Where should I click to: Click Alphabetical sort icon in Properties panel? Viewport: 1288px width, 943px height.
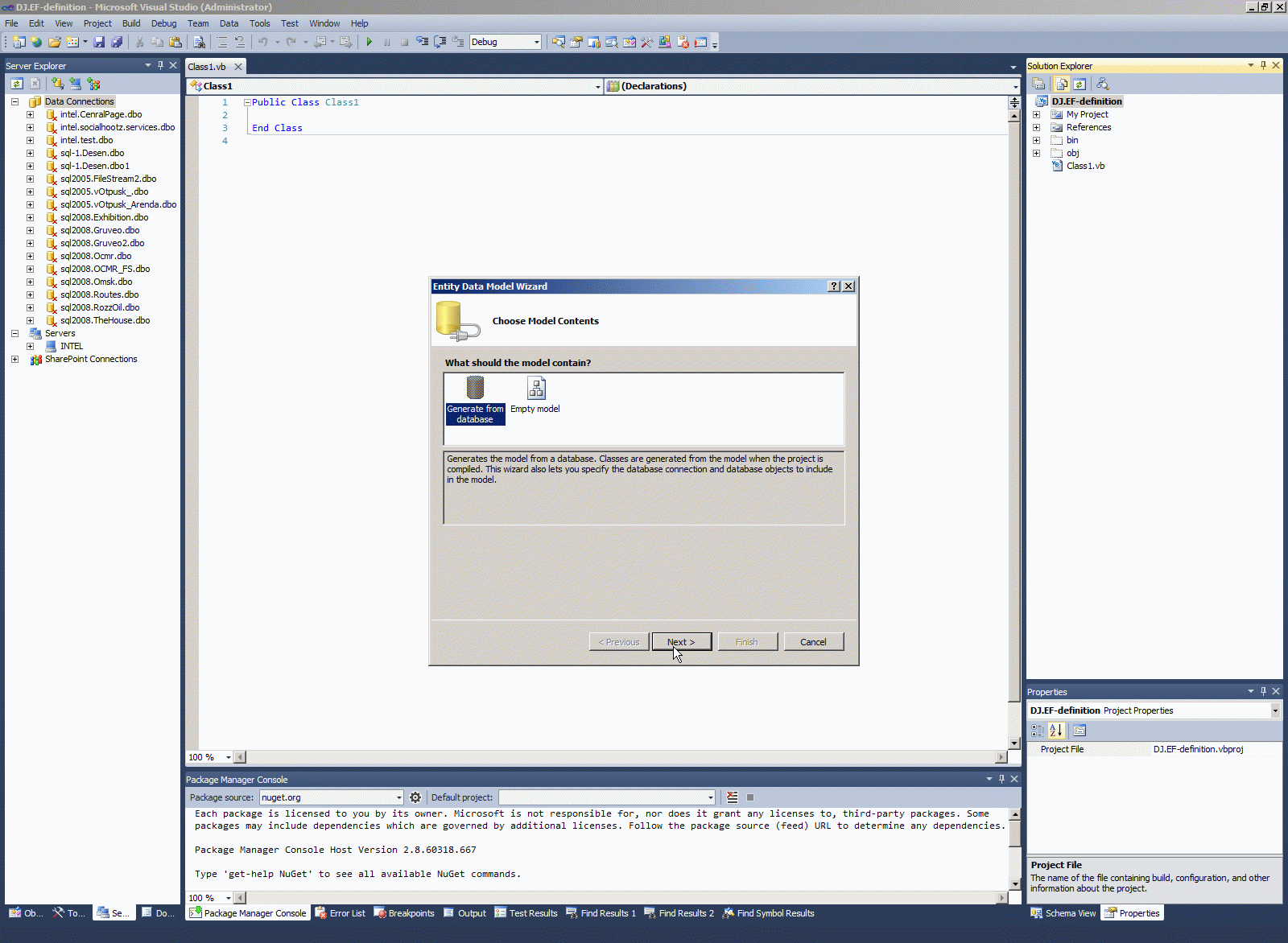point(1057,731)
